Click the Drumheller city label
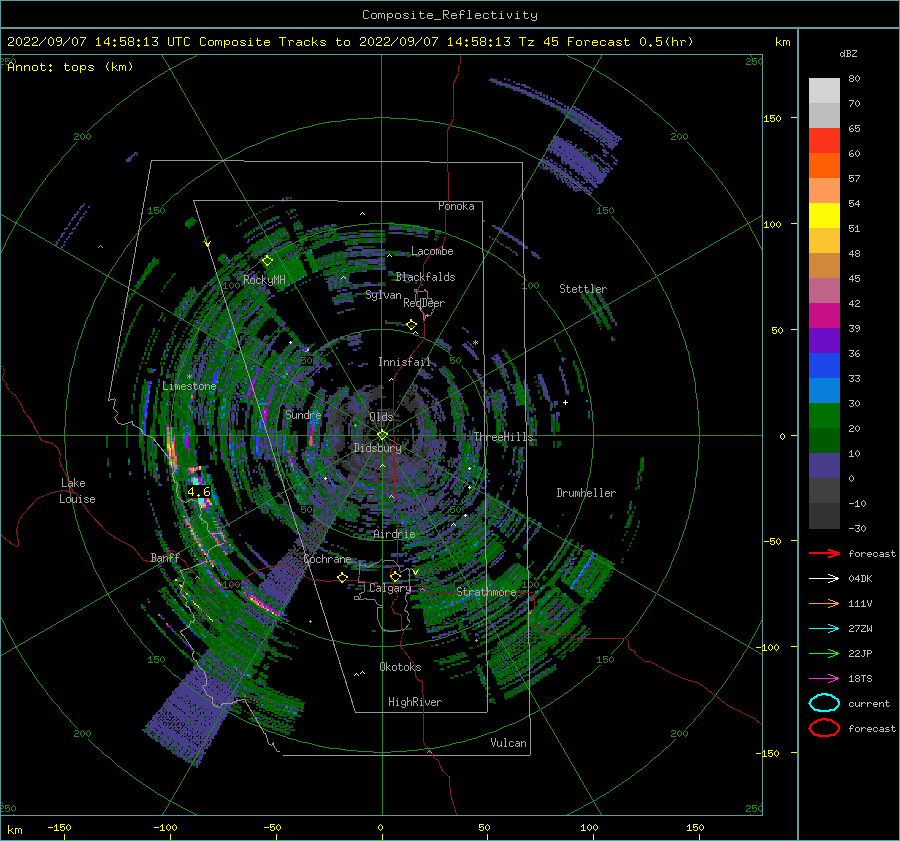The height and width of the screenshot is (841, 900). tap(586, 493)
